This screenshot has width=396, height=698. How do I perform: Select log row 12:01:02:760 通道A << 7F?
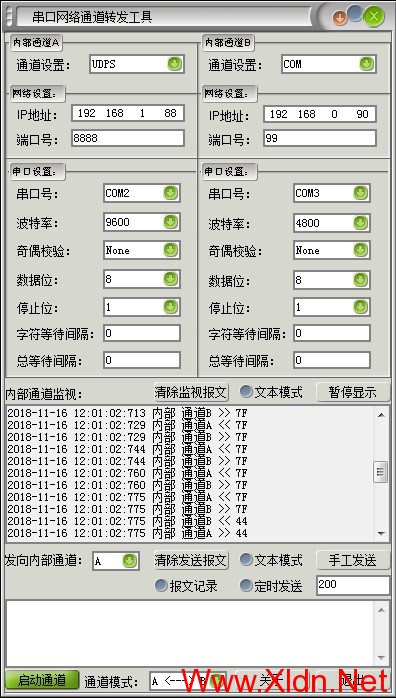128,473
